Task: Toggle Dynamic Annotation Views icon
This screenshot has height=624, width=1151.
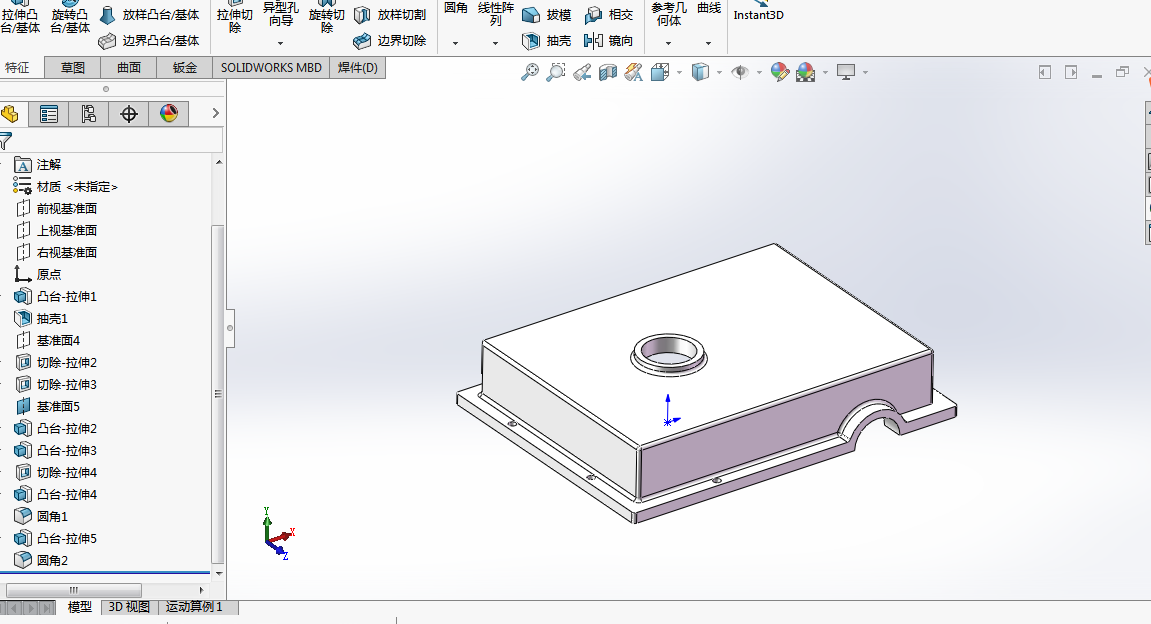Action: tap(633, 72)
